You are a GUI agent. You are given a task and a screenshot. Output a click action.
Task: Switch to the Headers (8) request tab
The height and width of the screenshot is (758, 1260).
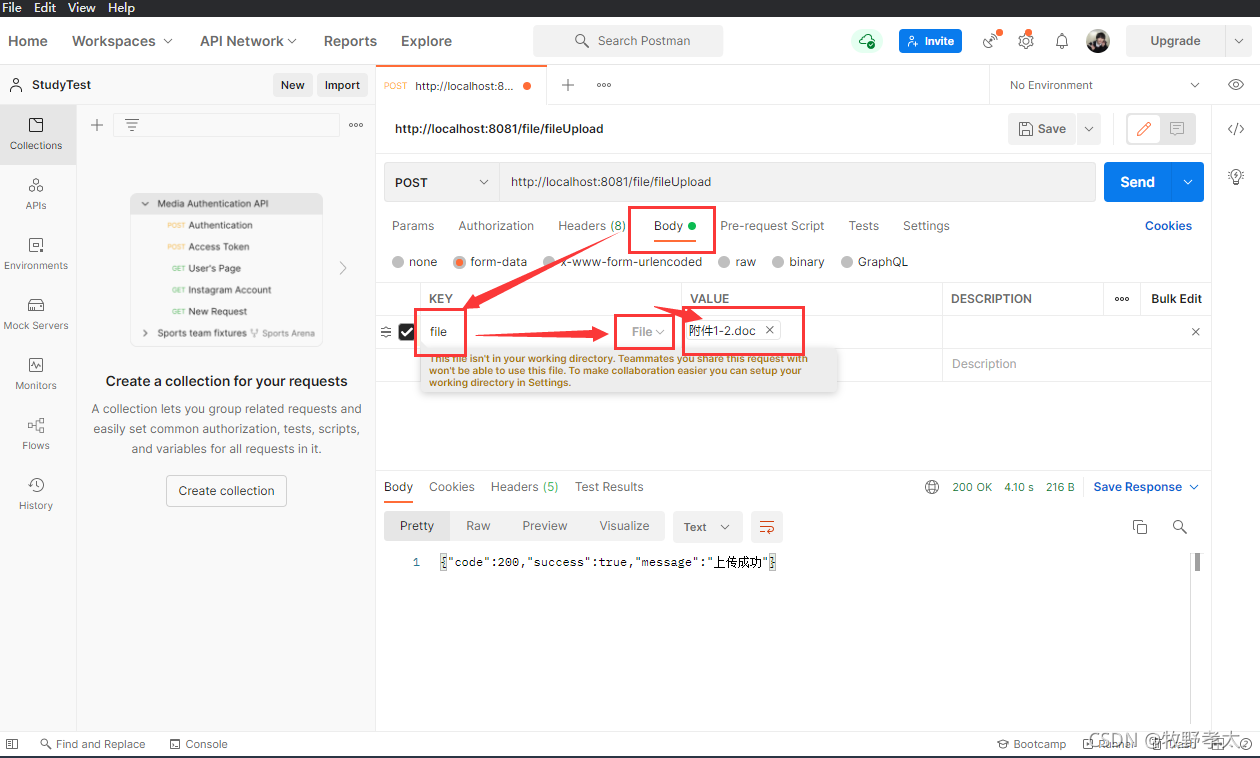pos(592,226)
